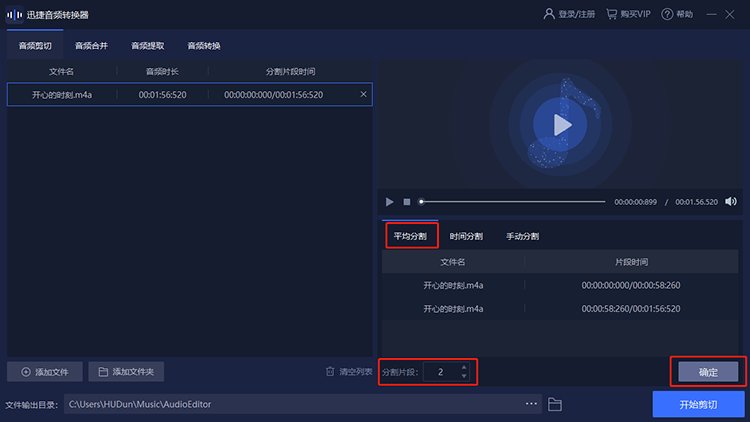Remove 开心的时刻.m4a from file list

coord(364,94)
